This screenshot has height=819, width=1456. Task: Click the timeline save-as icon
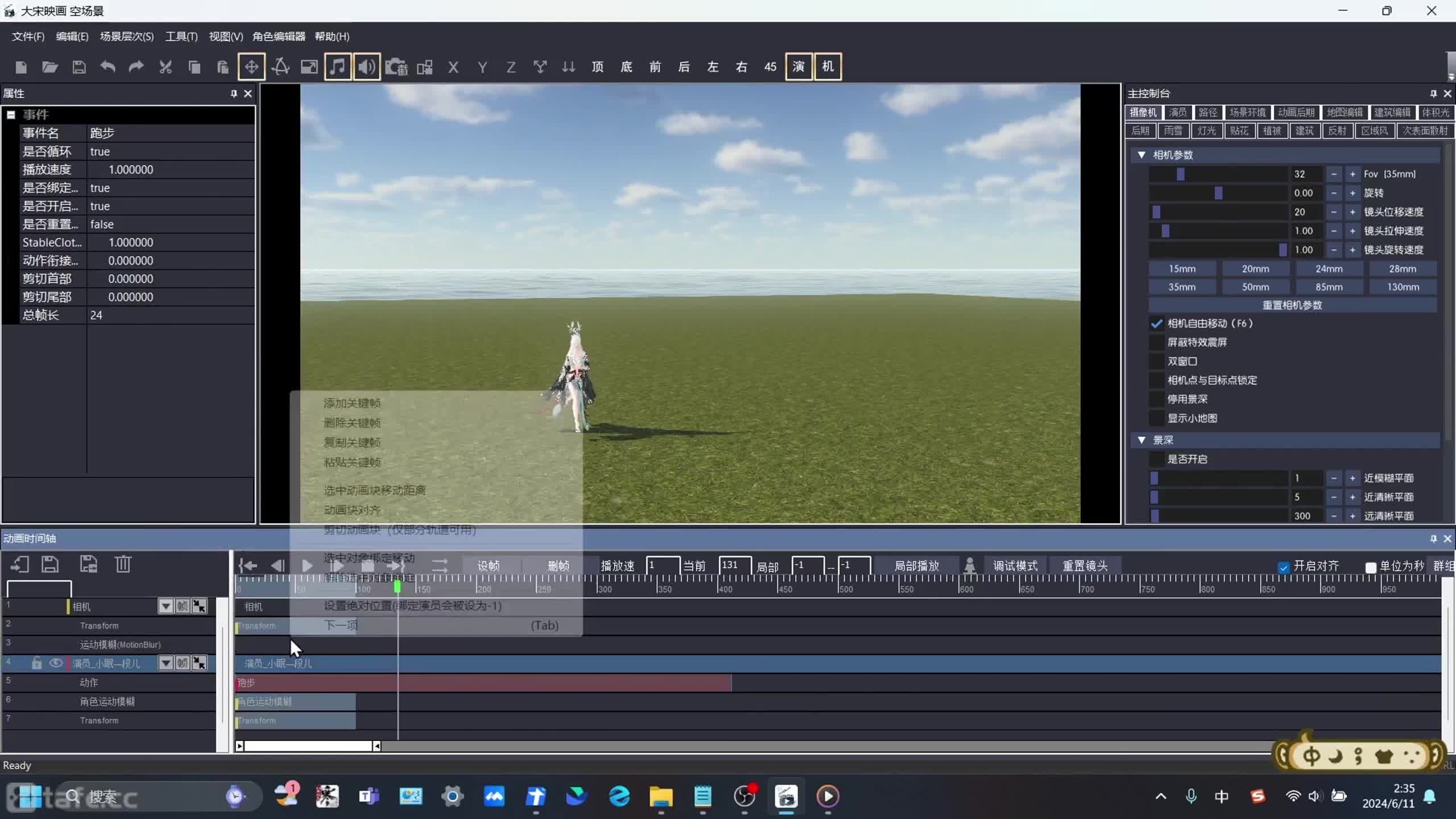tap(88, 564)
